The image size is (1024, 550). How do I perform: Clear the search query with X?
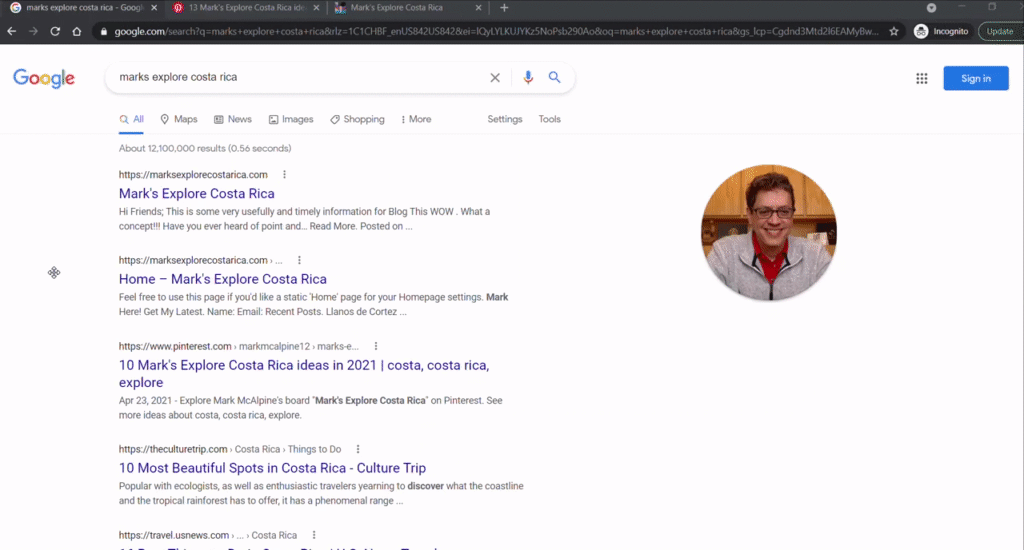tap(495, 78)
